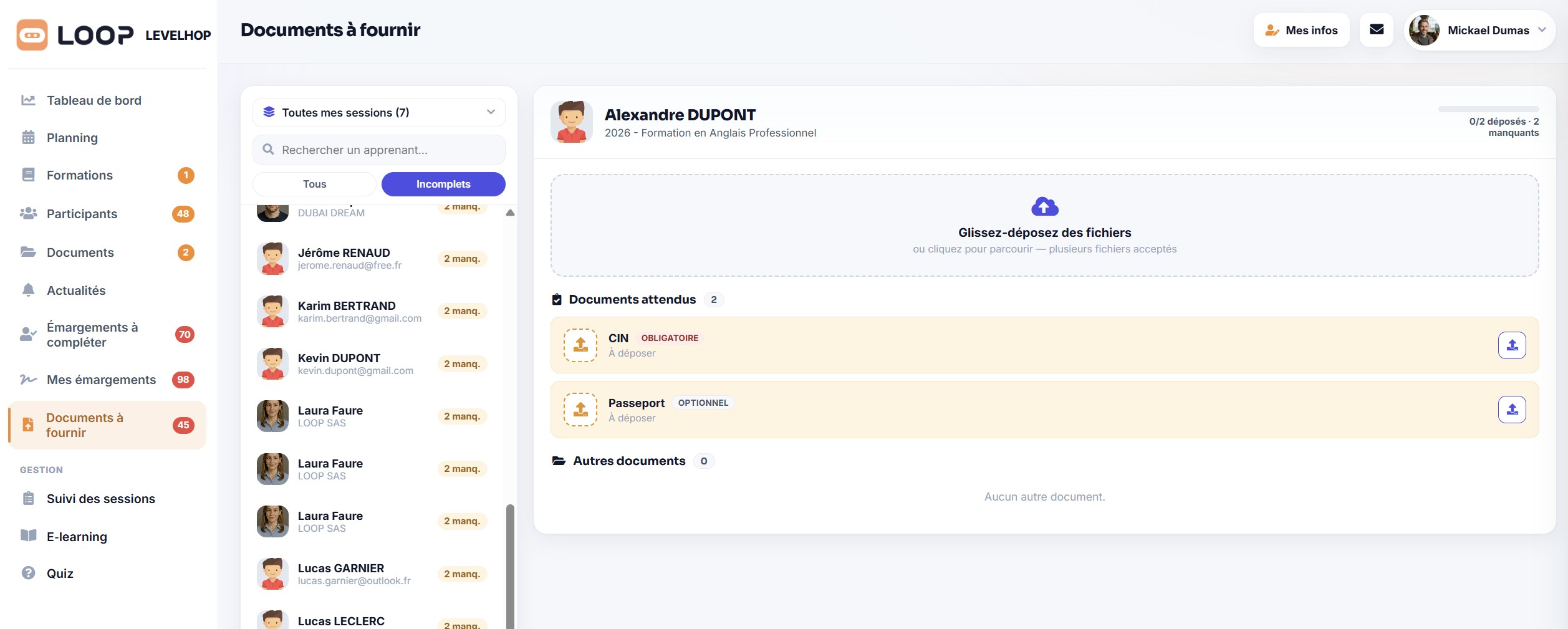This screenshot has width=1568, height=629.
Task: Open the Planning page
Action: pyautogui.click(x=107, y=138)
